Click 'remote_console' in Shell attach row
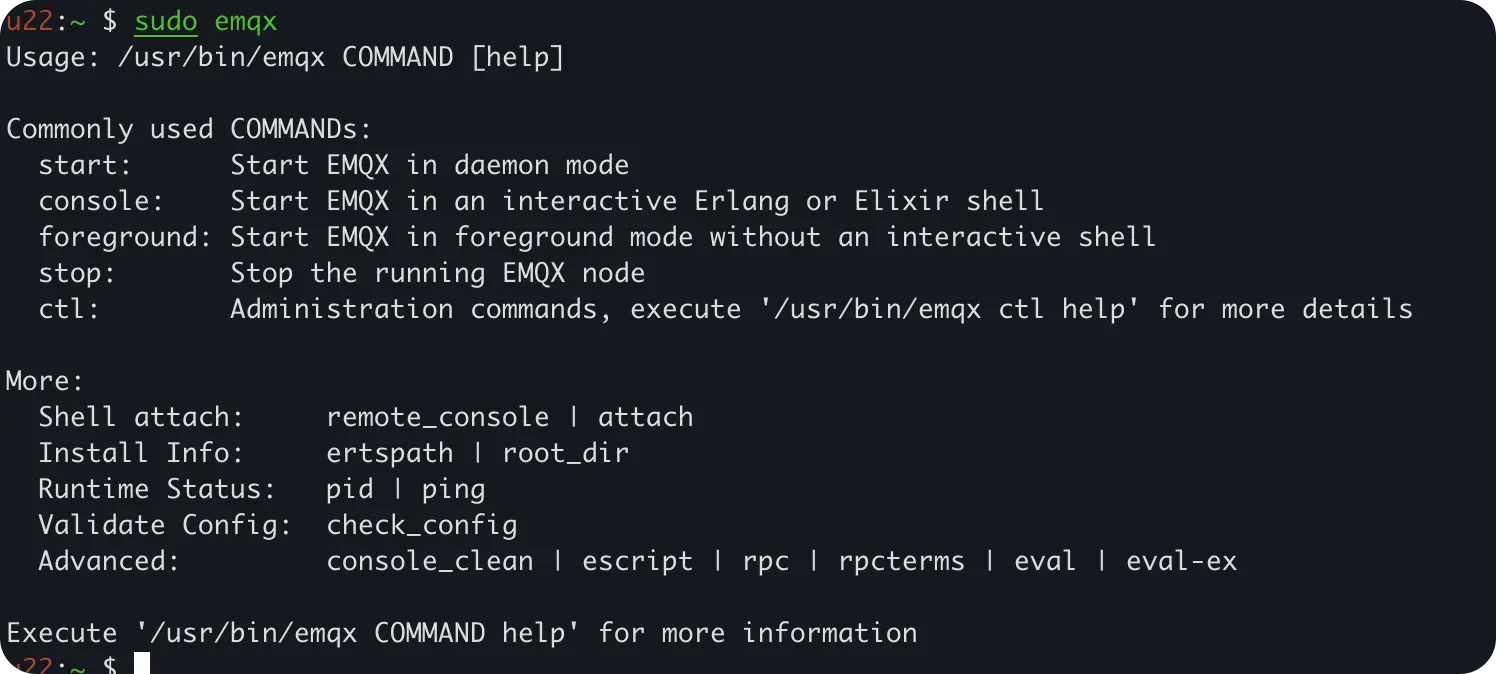Screen dimensions: 1496x674 click(x=438, y=417)
